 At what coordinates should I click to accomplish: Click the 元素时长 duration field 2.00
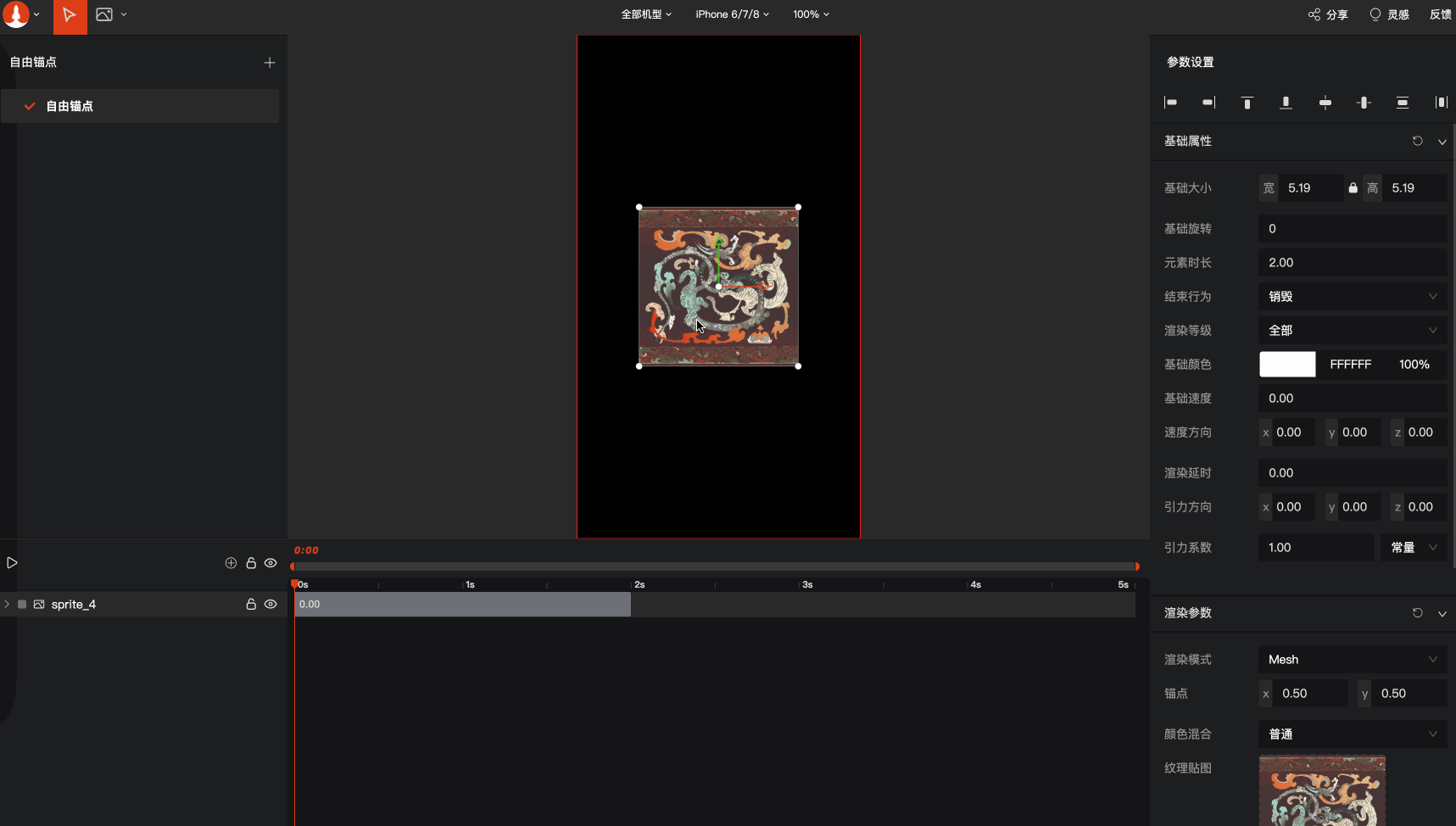click(1353, 263)
